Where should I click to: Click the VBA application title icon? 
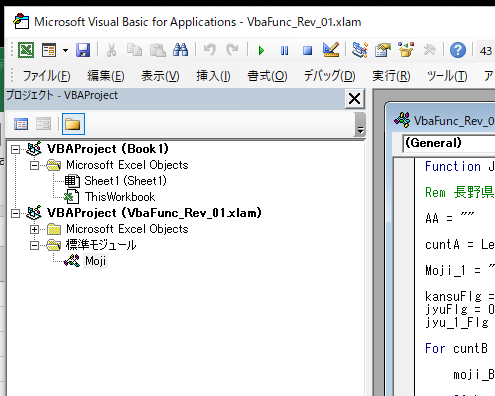[x=21, y=21]
